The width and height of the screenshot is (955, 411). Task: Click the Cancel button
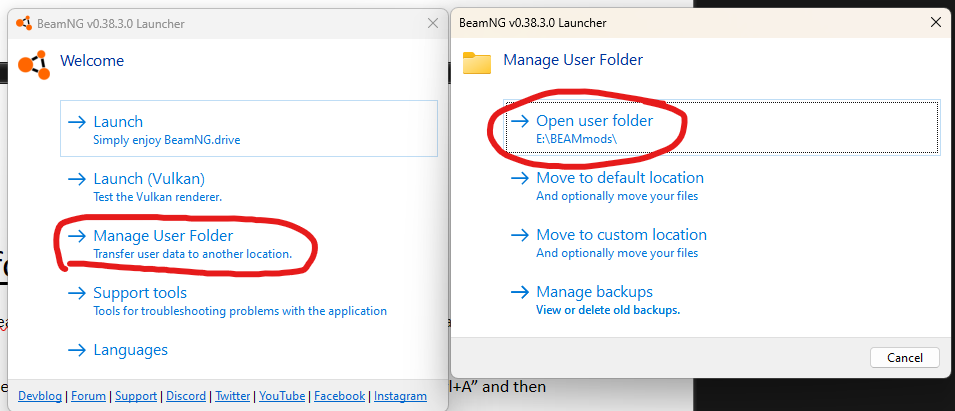[904, 357]
